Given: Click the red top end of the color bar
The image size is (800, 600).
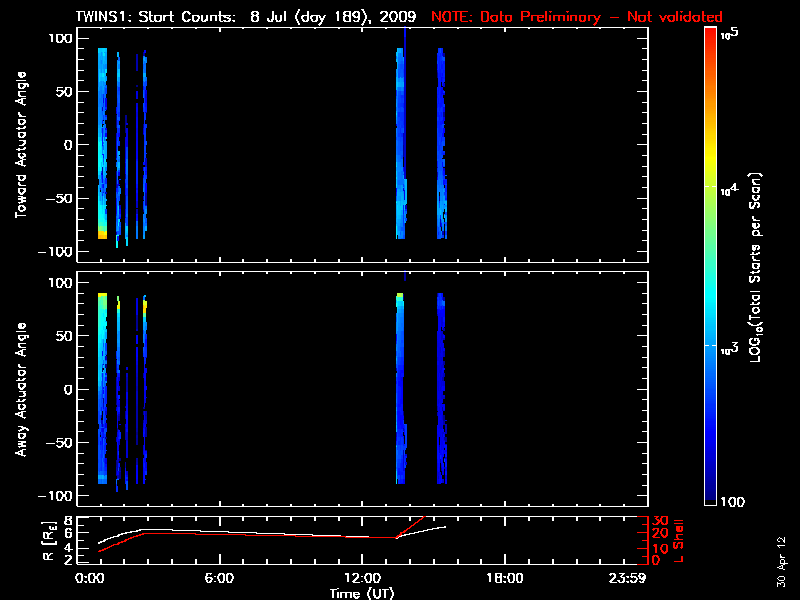Looking at the screenshot, I should [711, 35].
